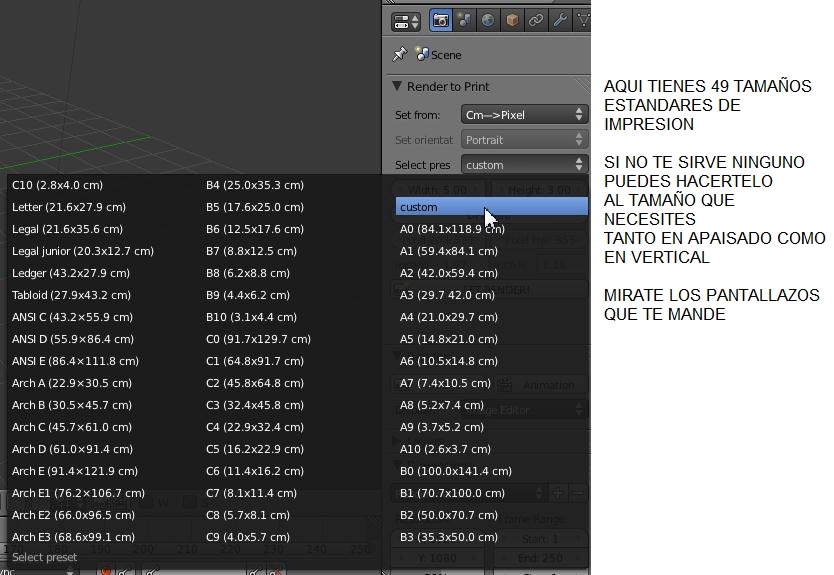
Task: Pick Arch A (22.9×30.5 cm) preset
Action: click(72, 383)
